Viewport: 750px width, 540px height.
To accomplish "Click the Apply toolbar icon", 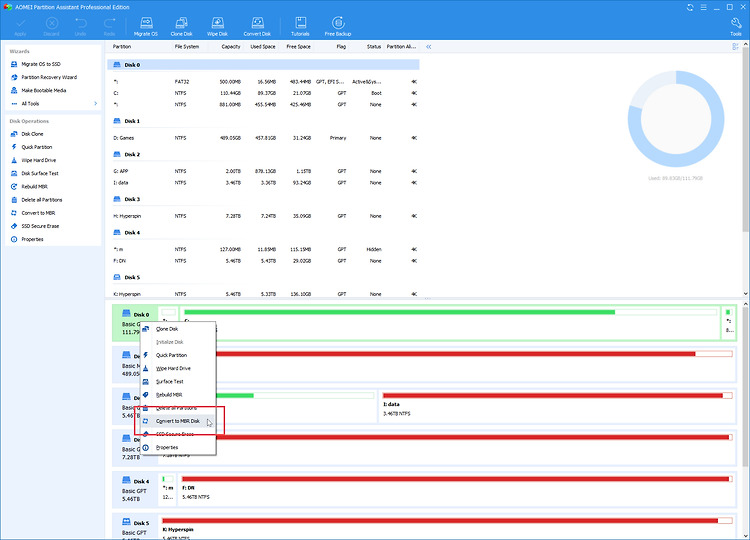I will 20,27.
